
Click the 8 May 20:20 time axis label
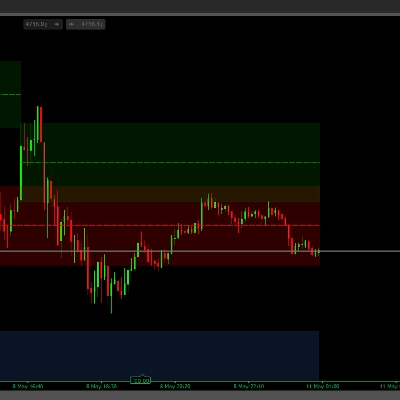click(175, 386)
